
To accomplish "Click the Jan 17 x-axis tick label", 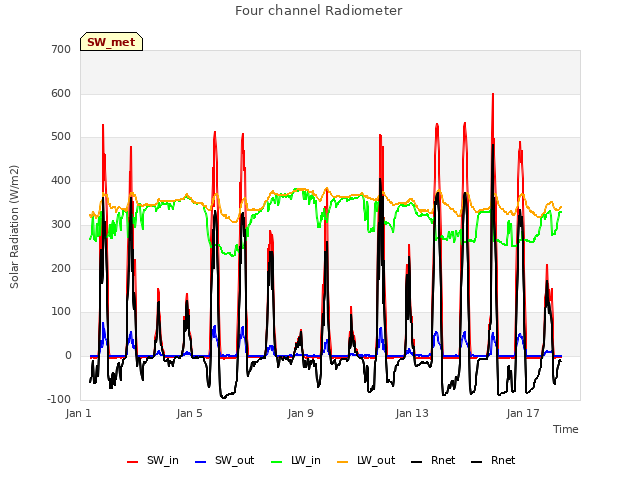I will click(x=523, y=413).
